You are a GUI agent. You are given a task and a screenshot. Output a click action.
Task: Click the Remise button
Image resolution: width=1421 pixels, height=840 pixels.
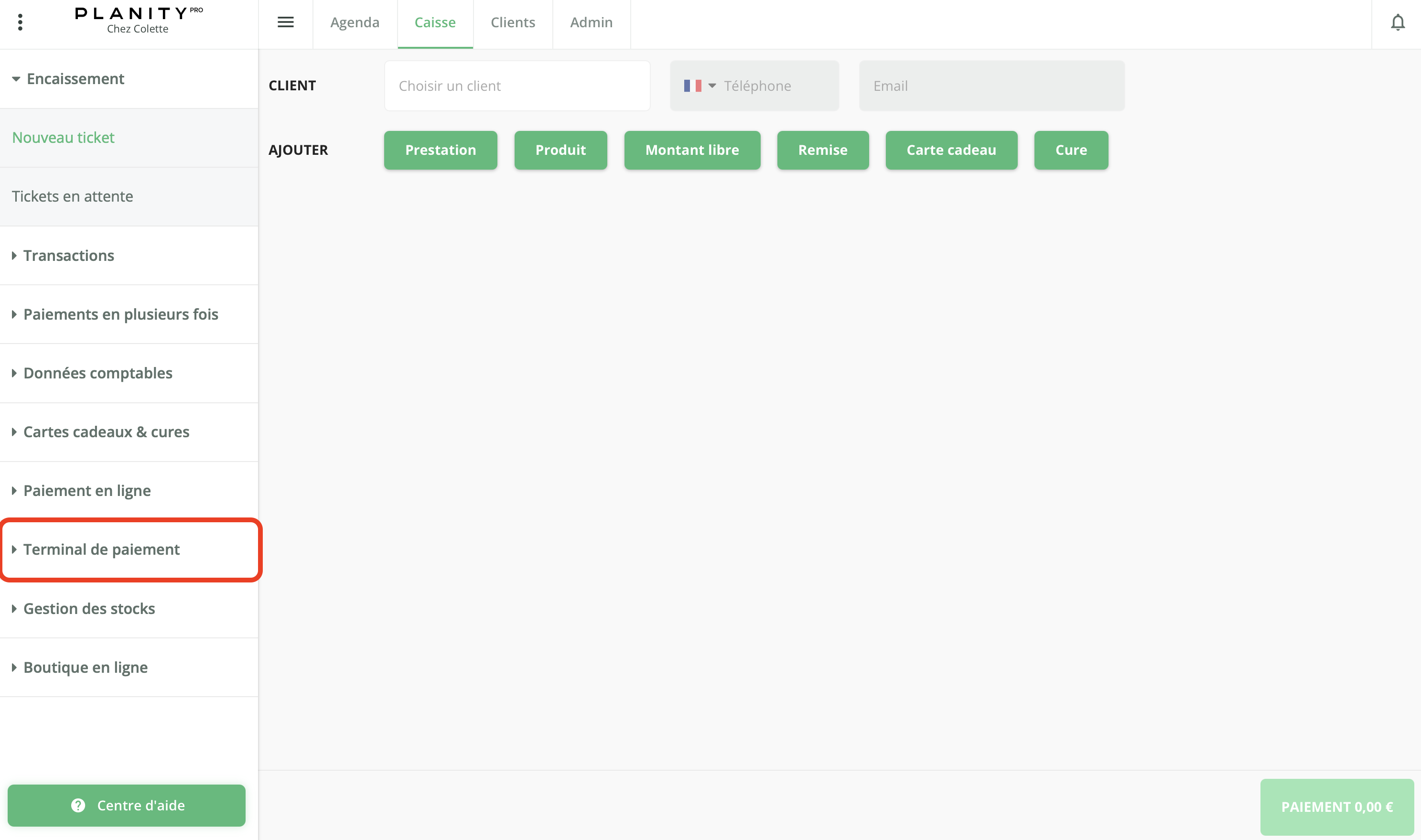click(822, 150)
